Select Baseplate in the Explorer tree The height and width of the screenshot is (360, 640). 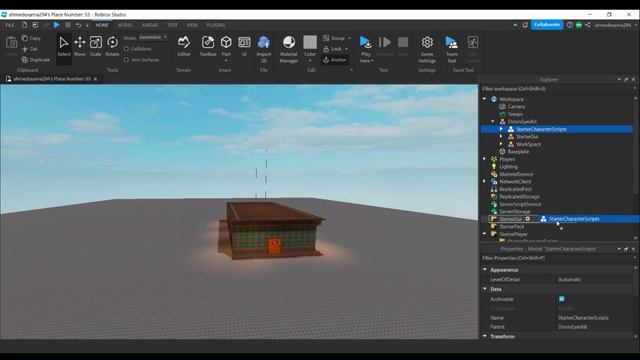coord(518,151)
